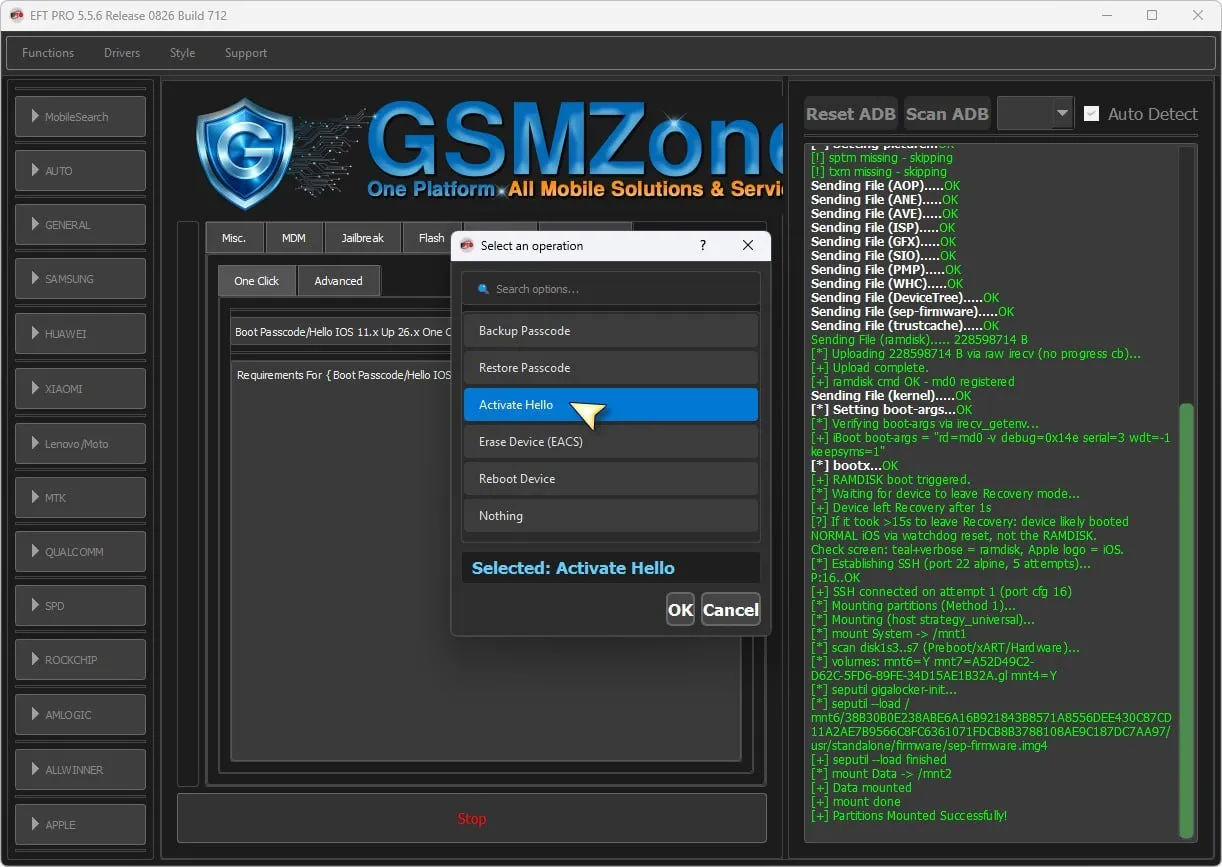Choose Restore Passcode operation
Viewport: 1222px width, 867px height.
[x=611, y=368]
